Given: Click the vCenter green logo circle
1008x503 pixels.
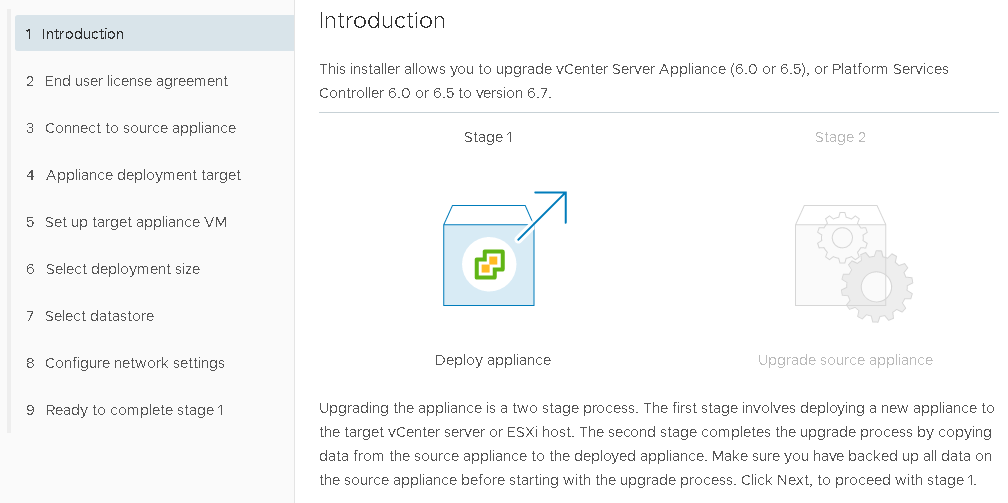Looking at the screenshot, I should click(489, 265).
